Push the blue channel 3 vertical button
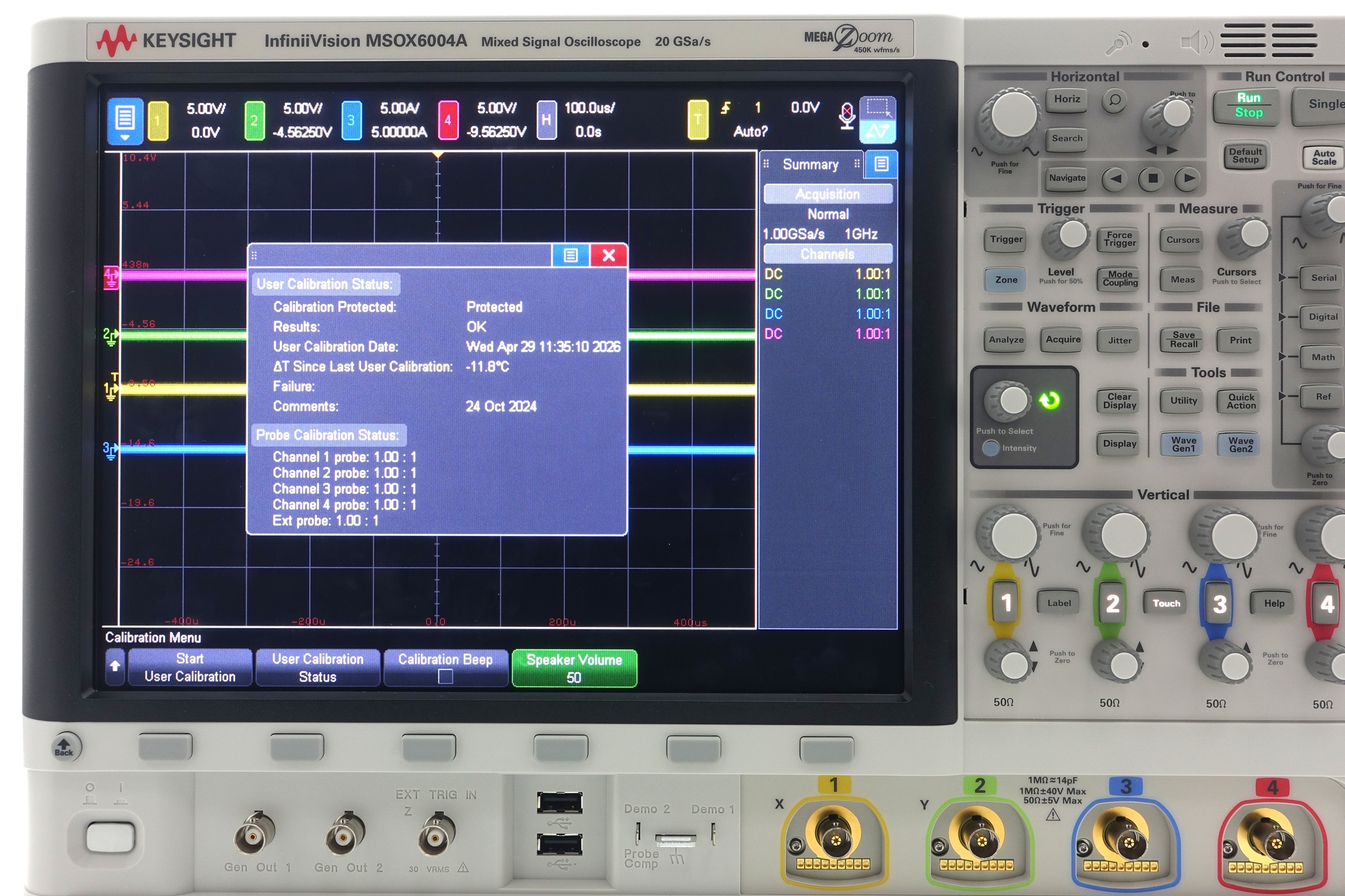 [1219, 604]
